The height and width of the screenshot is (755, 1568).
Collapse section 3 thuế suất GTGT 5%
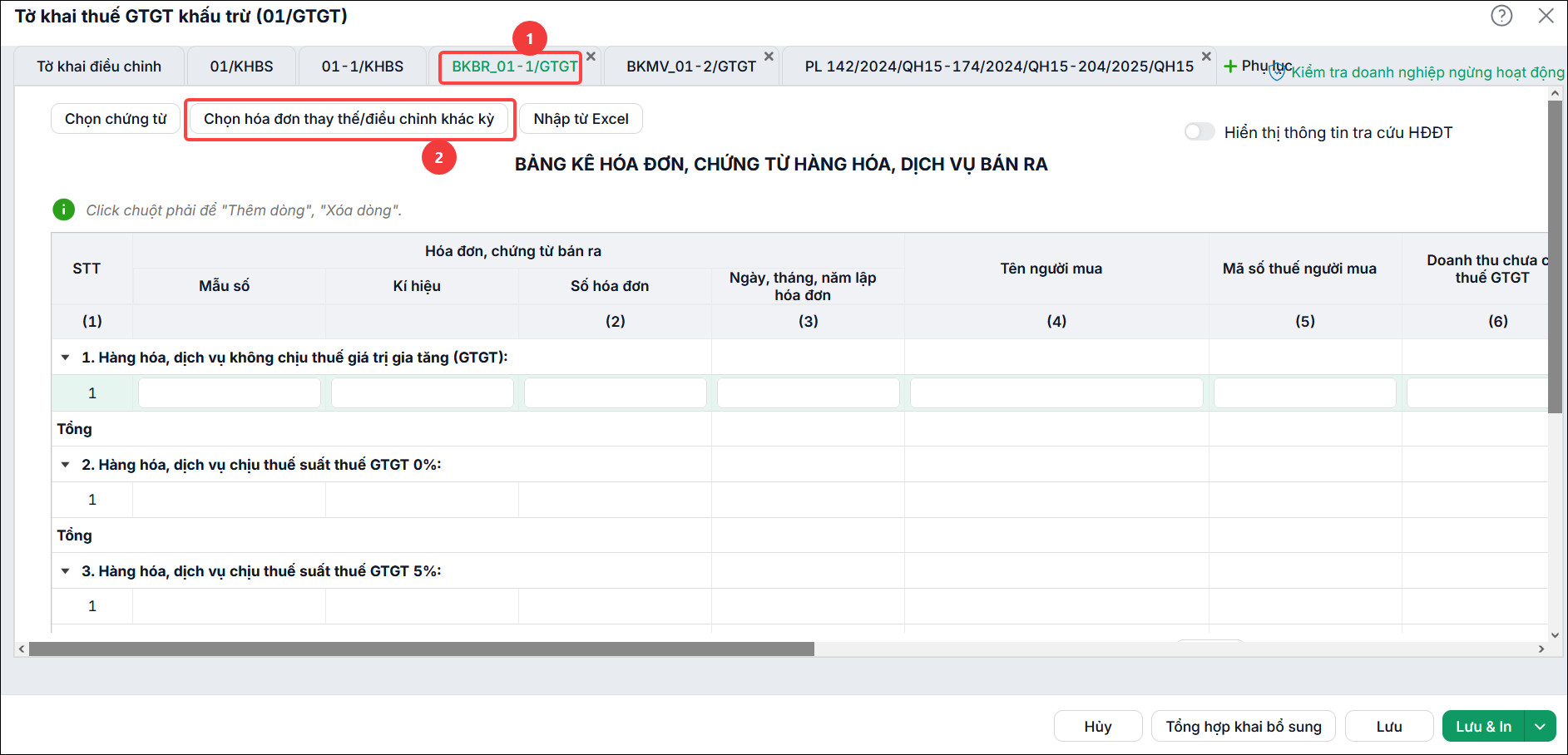pyautogui.click(x=65, y=571)
